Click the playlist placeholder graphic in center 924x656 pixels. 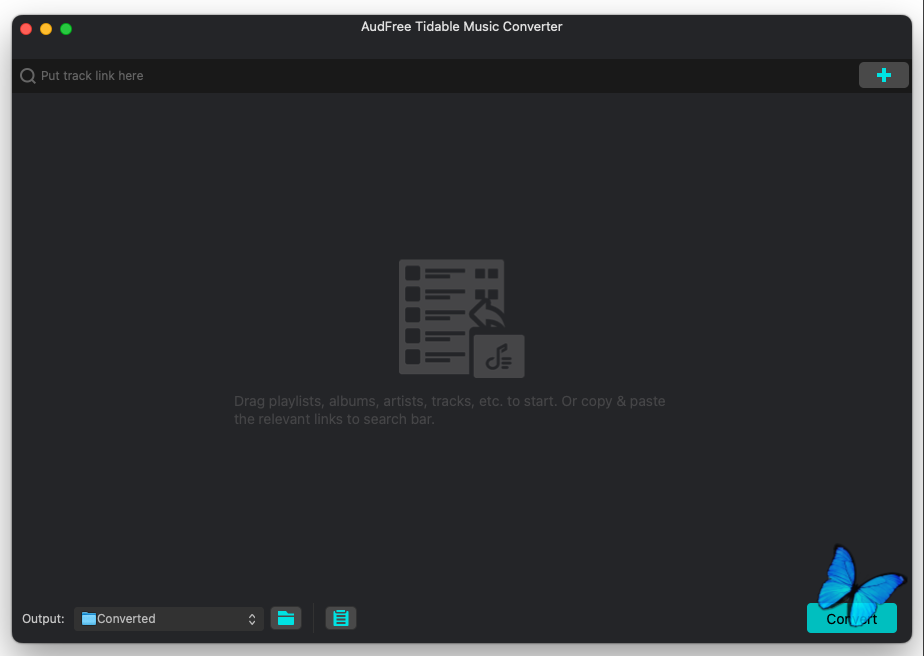451,313
